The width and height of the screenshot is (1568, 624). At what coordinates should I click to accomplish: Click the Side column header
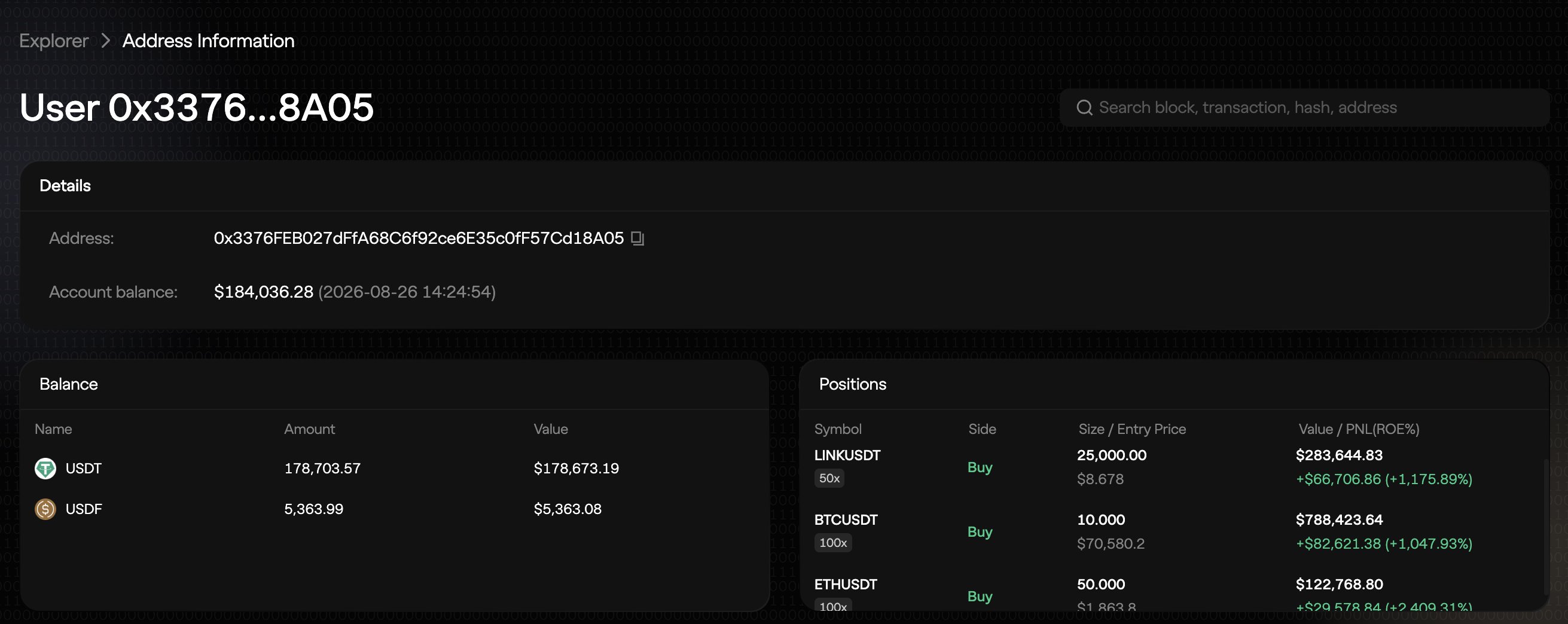[x=982, y=429]
